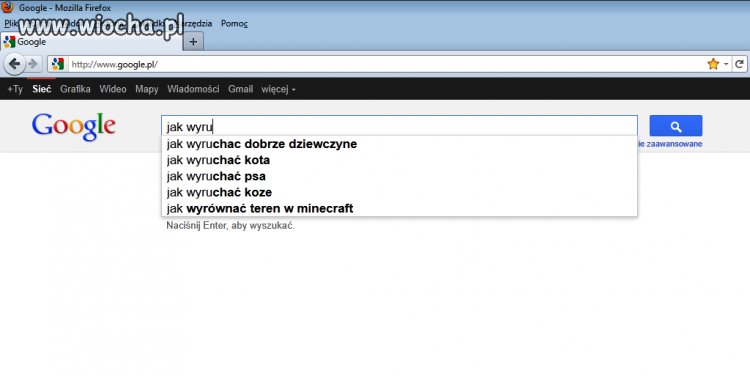The width and height of the screenshot is (750, 376).
Task: Open Wideo in the Google bar
Action: coord(113,89)
